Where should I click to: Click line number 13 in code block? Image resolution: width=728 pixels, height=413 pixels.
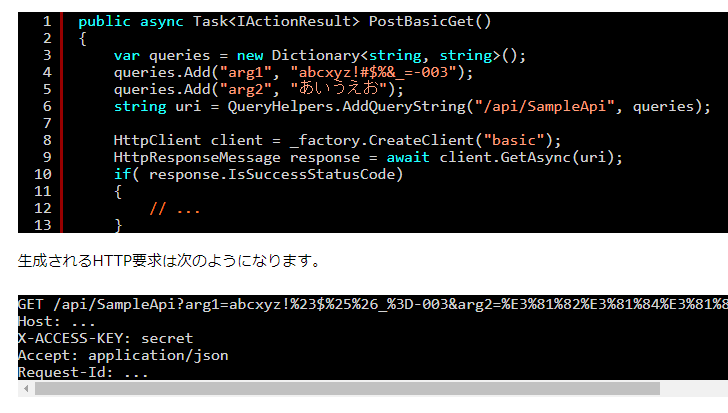pos(43,225)
